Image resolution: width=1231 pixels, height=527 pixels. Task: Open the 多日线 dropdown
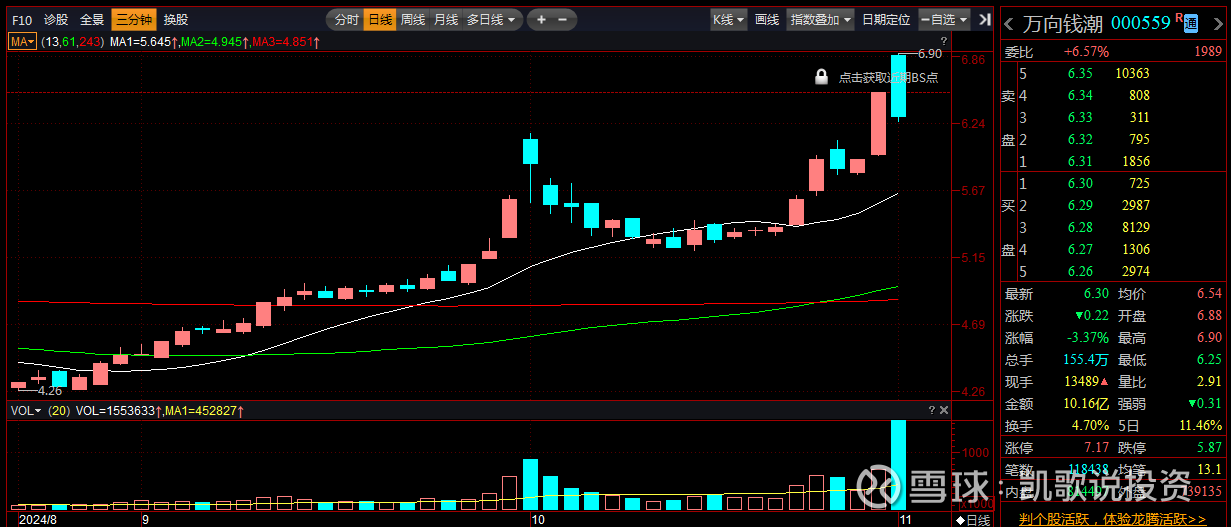coord(492,19)
